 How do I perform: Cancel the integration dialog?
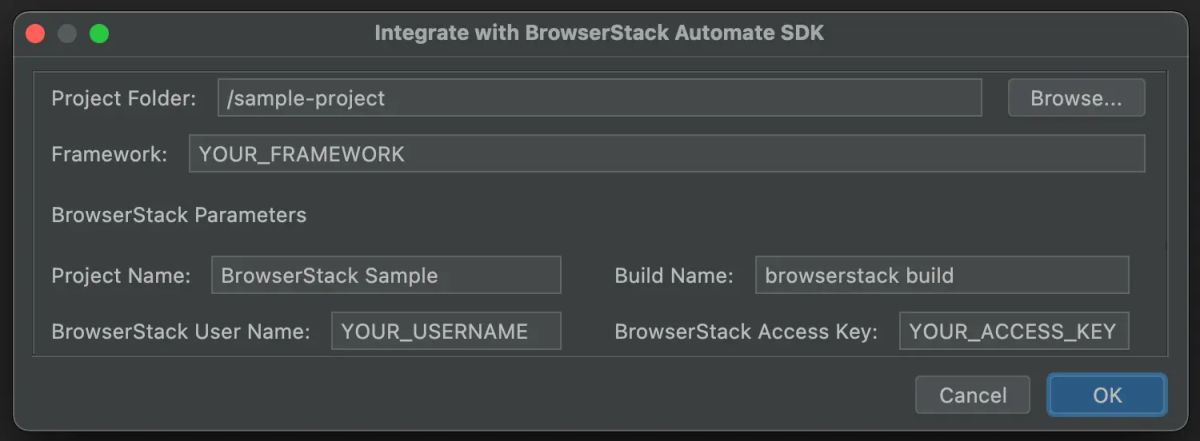[973, 395]
